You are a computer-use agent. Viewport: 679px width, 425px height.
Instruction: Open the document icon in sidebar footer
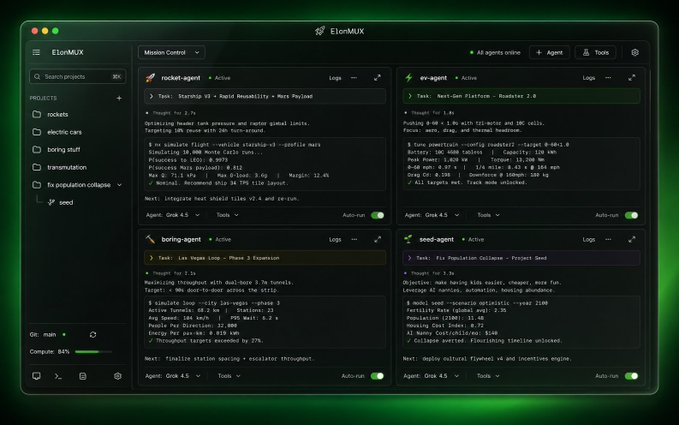83,376
